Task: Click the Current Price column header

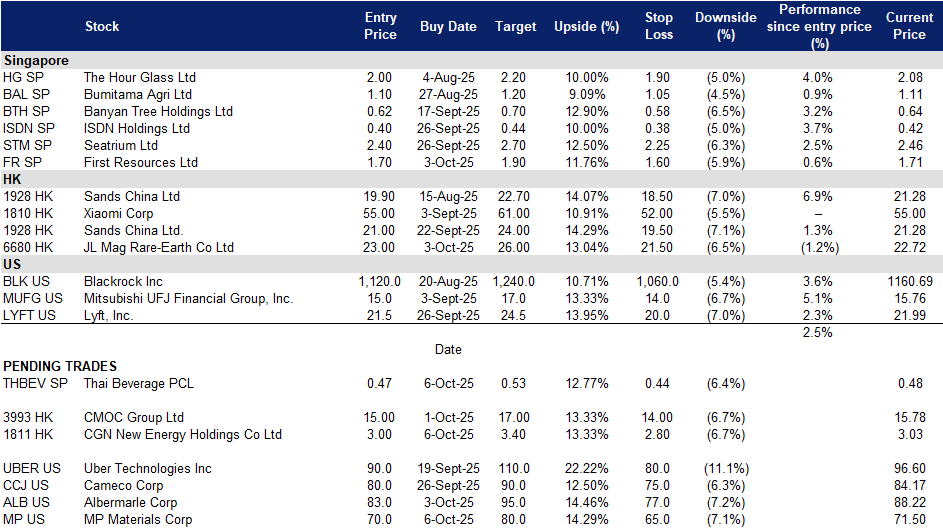Action: tap(909, 26)
